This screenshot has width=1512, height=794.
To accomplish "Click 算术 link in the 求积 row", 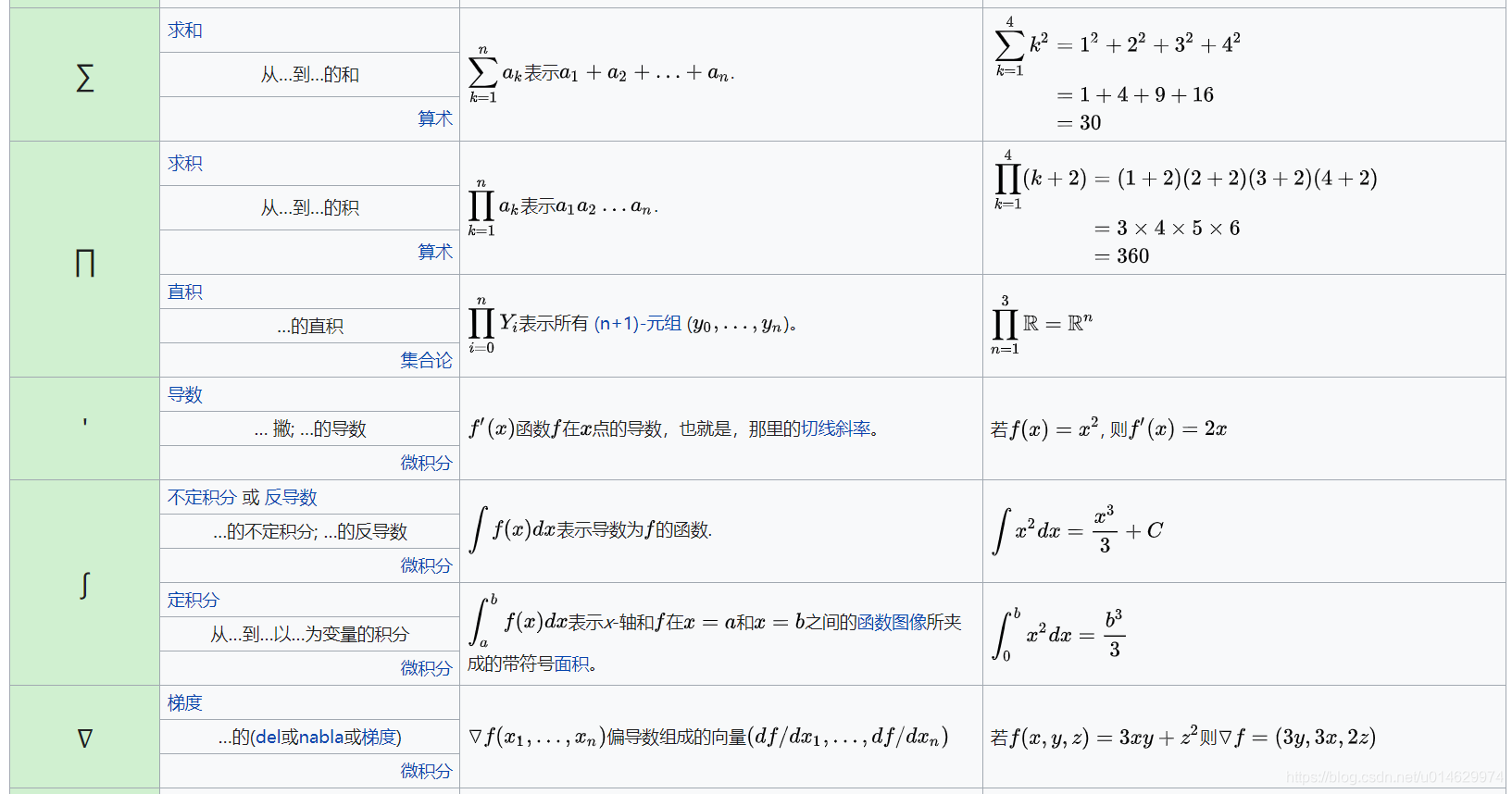I will [x=434, y=252].
